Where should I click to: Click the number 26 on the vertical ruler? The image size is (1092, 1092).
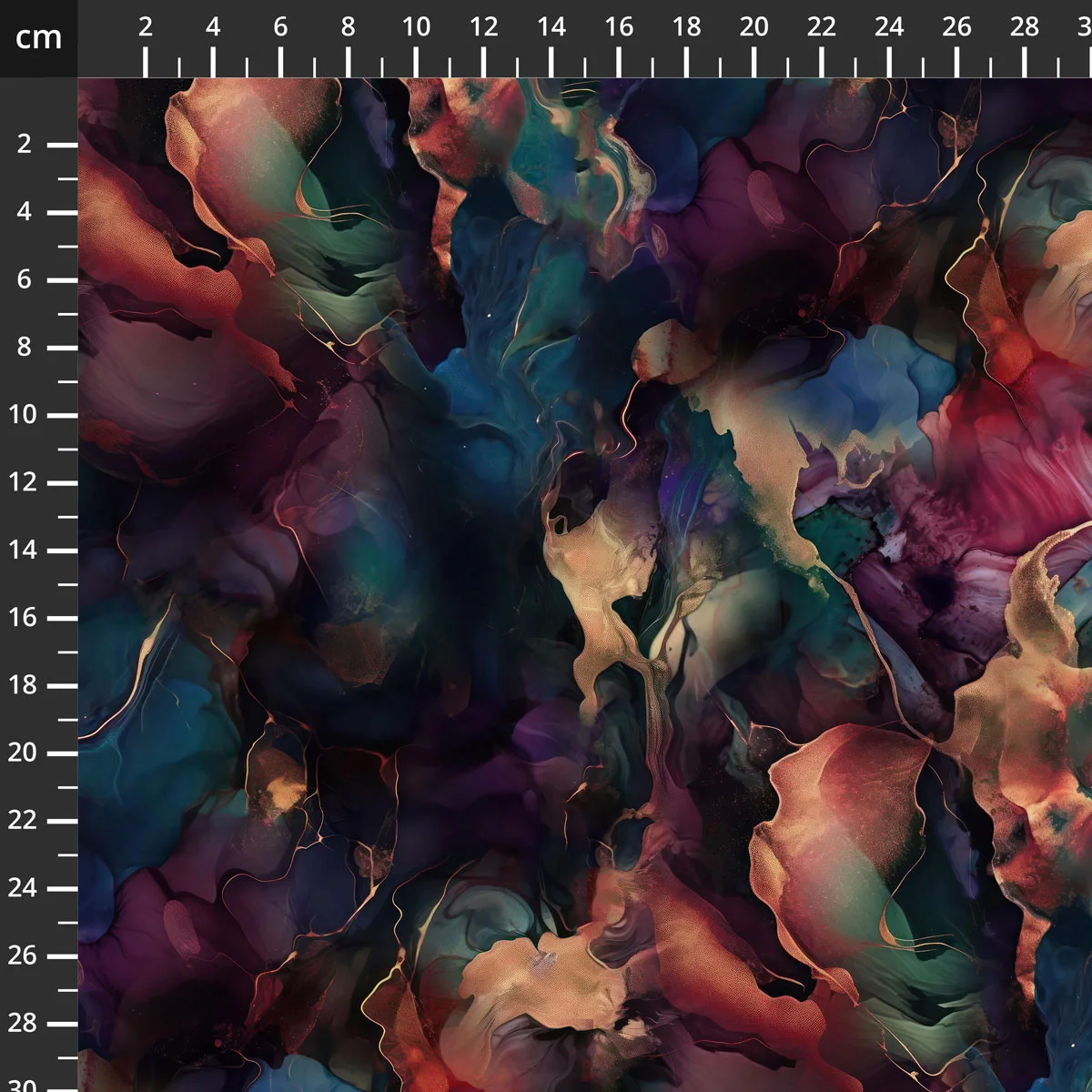pos(23,954)
